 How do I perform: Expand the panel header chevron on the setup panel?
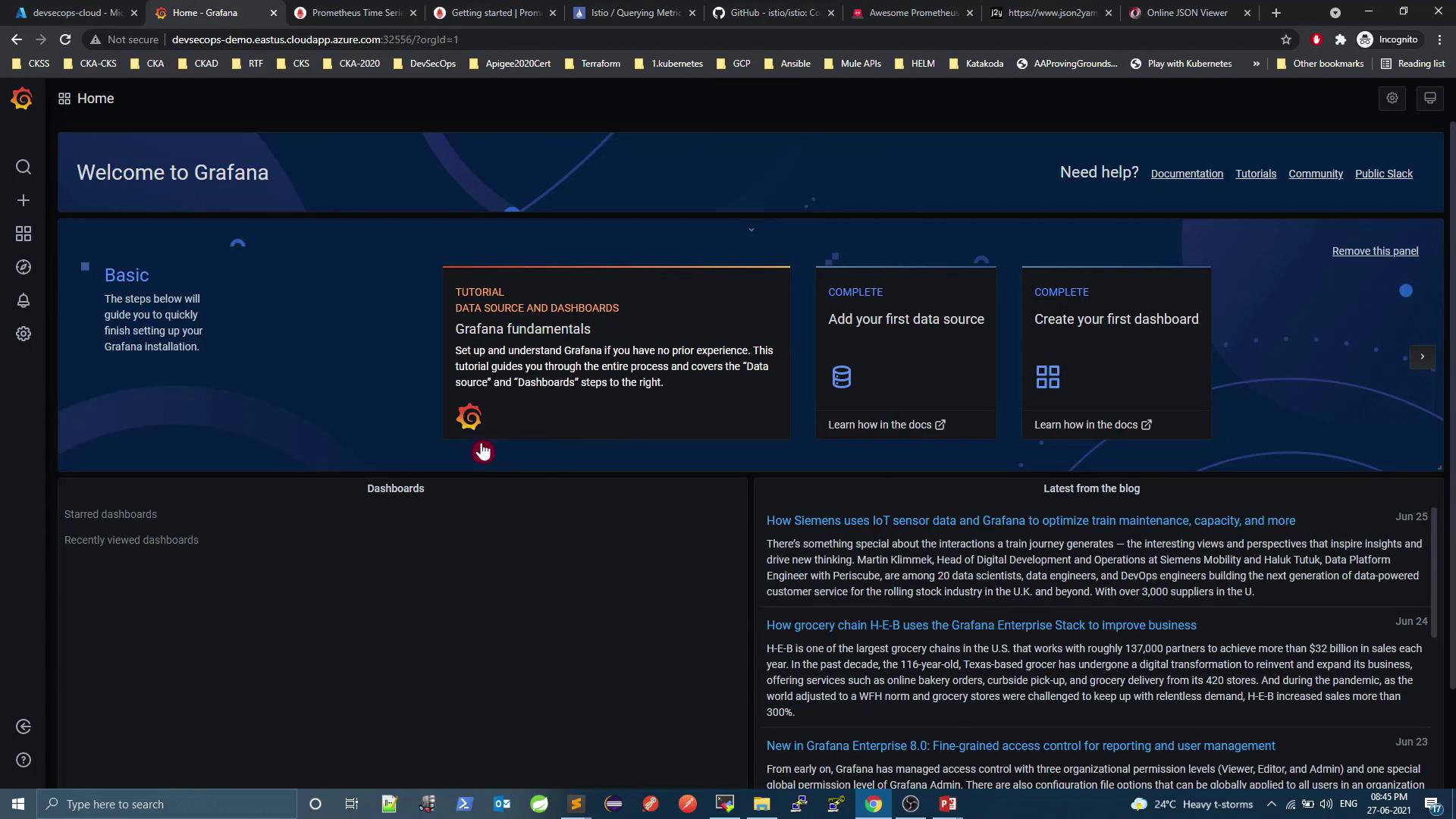752,230
